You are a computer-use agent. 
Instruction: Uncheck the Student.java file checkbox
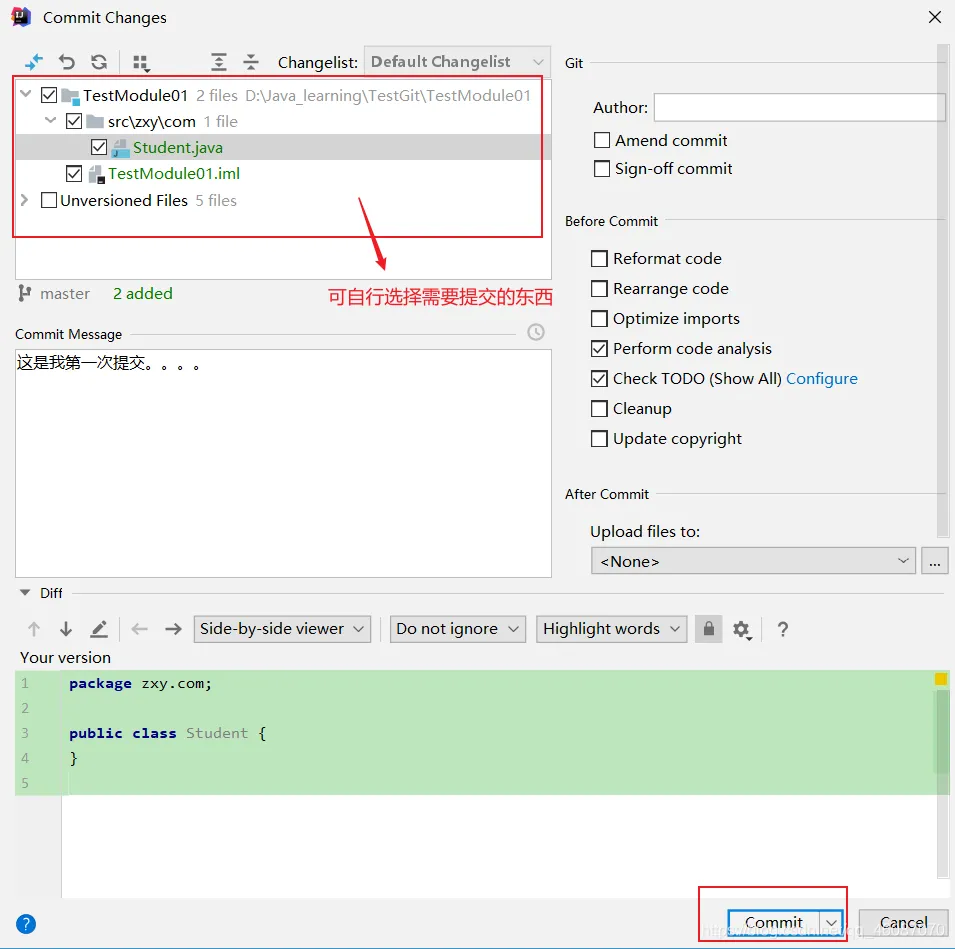tap(99, 148)
